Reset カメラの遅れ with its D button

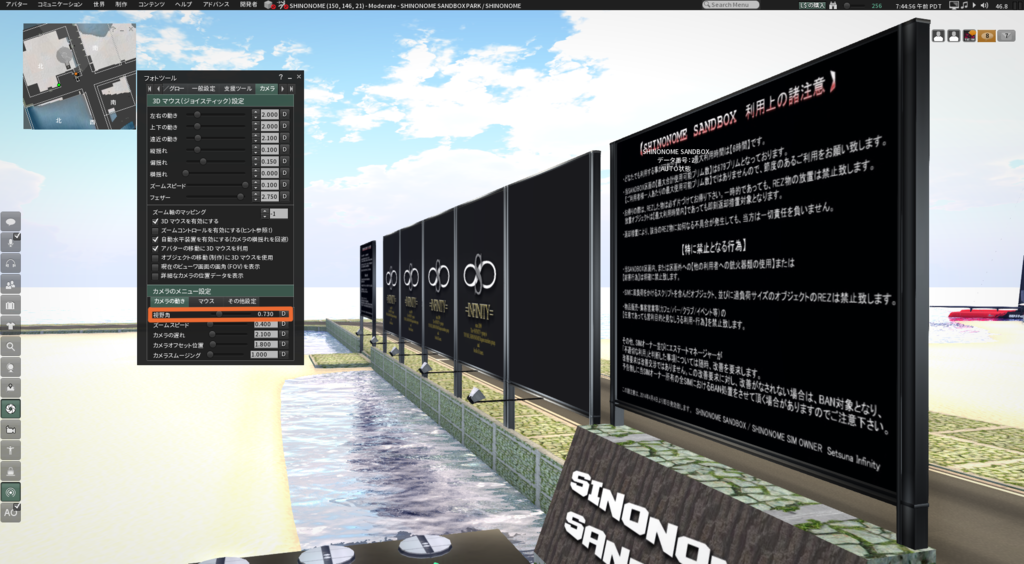(284, 334)
